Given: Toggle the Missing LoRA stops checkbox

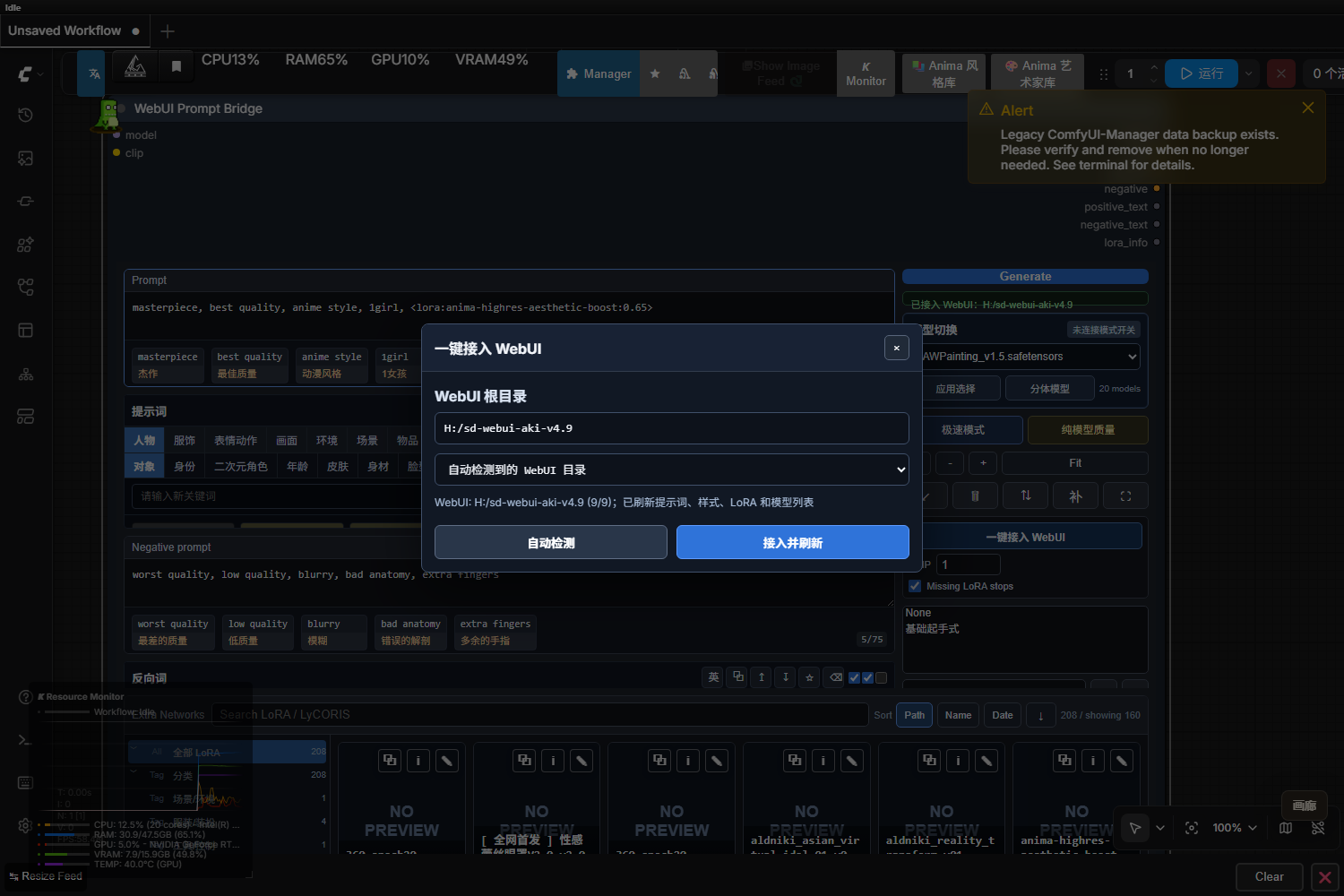Looking at the screenshot, I should (915, 586).
